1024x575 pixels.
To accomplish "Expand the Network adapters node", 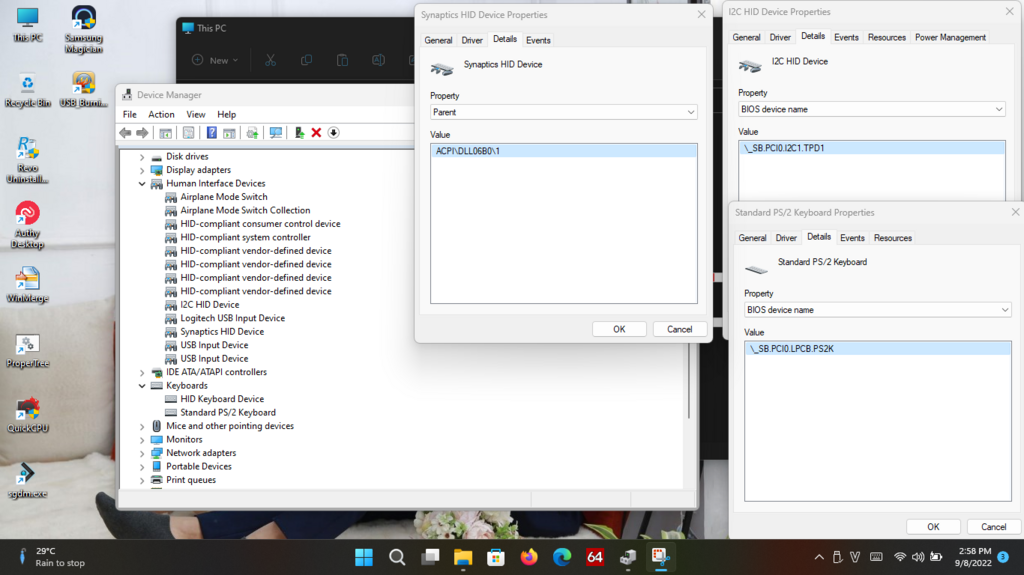I will click(142, 453).
